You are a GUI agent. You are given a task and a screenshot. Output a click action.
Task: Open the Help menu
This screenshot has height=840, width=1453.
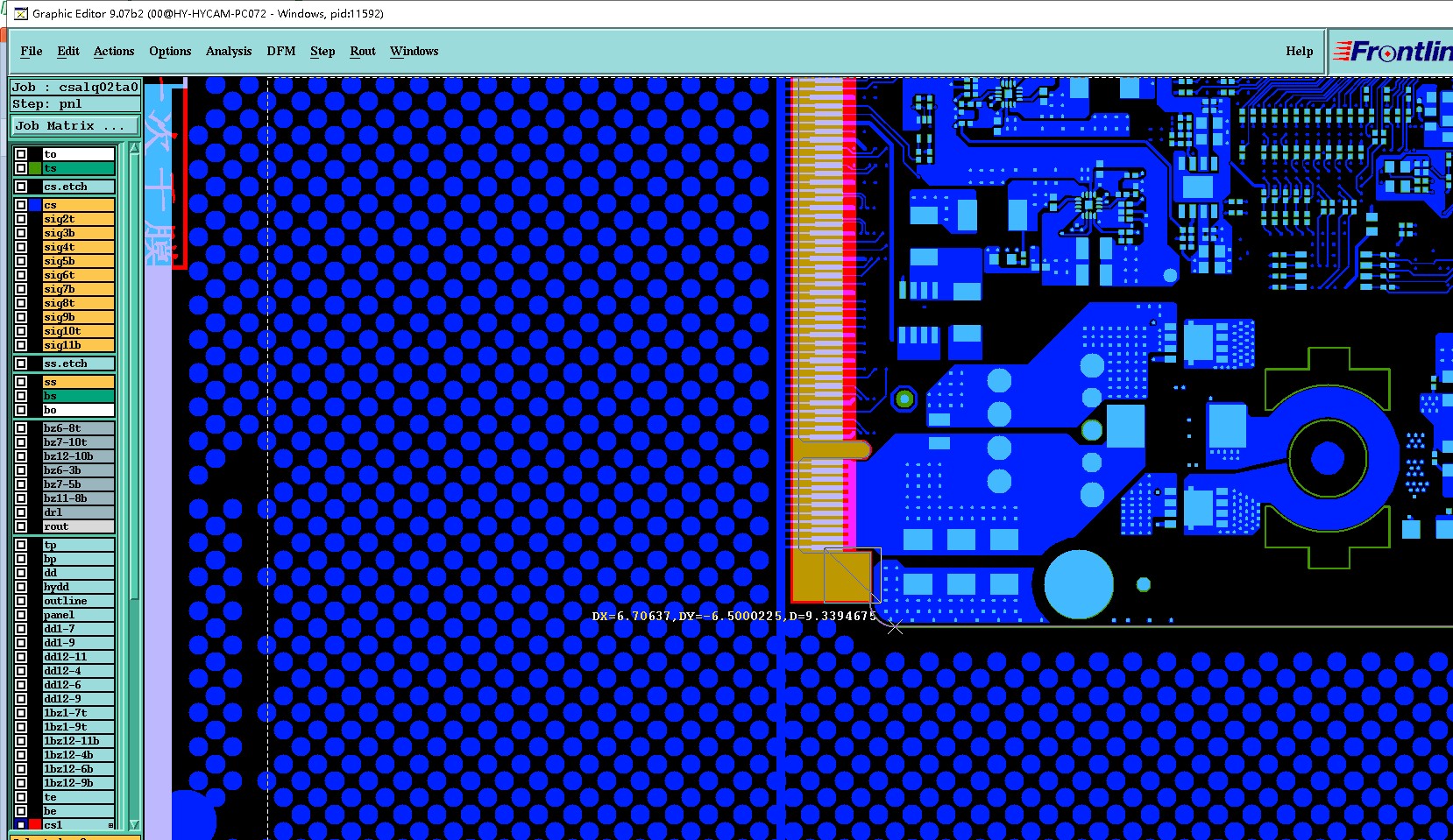coord(1300,51)
